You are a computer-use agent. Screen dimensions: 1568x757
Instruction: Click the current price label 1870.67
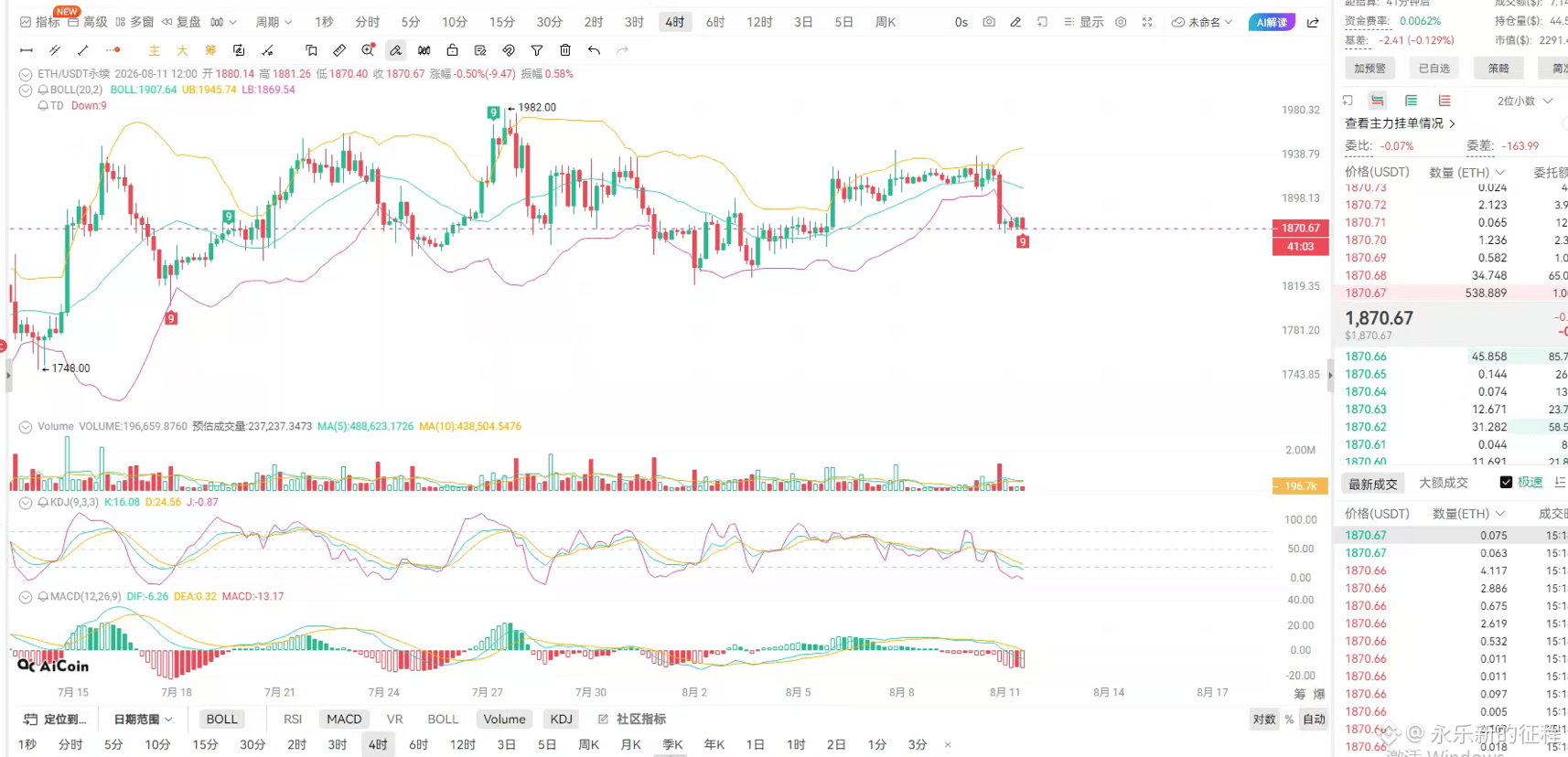pyautogui.click(x=1300, y=229)
